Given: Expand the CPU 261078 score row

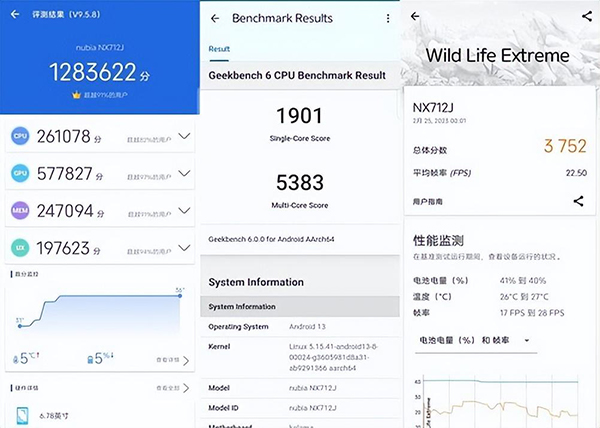Looking at the screenshot, I should (183, 135).
